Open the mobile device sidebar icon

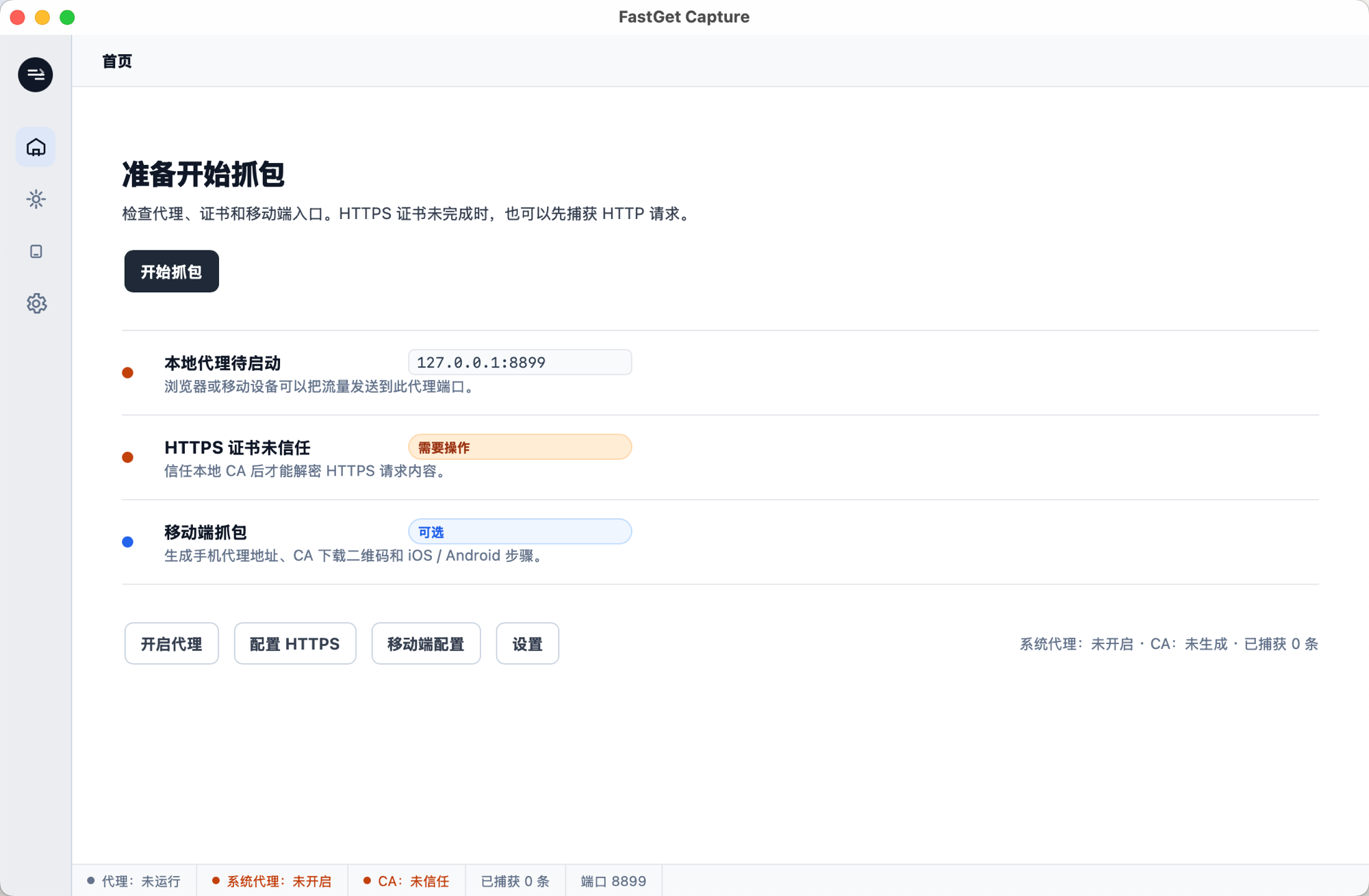(x=36, y=251)
